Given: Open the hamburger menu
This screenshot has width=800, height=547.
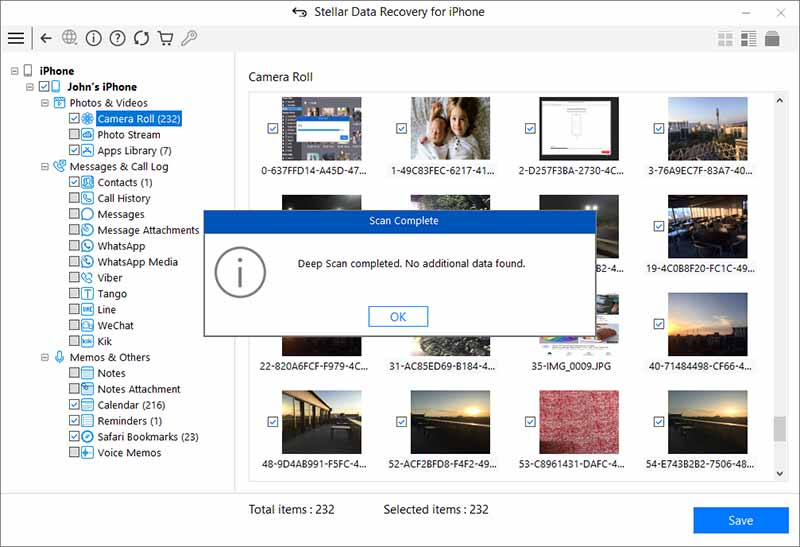Looking at the screenshot, I should coord(16,38).
